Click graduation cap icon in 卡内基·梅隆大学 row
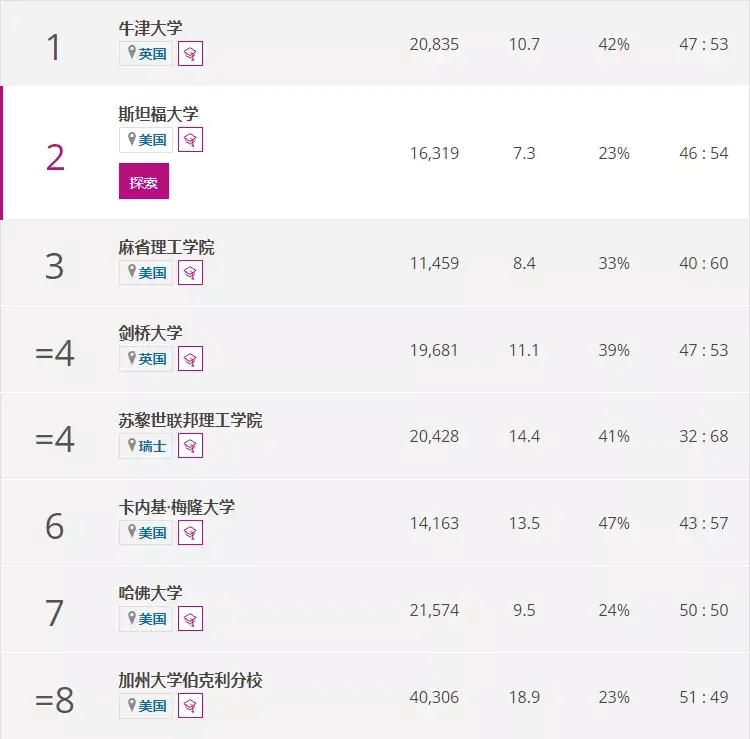The height and width of the screenshot is (739, 750). pos(190,532)
